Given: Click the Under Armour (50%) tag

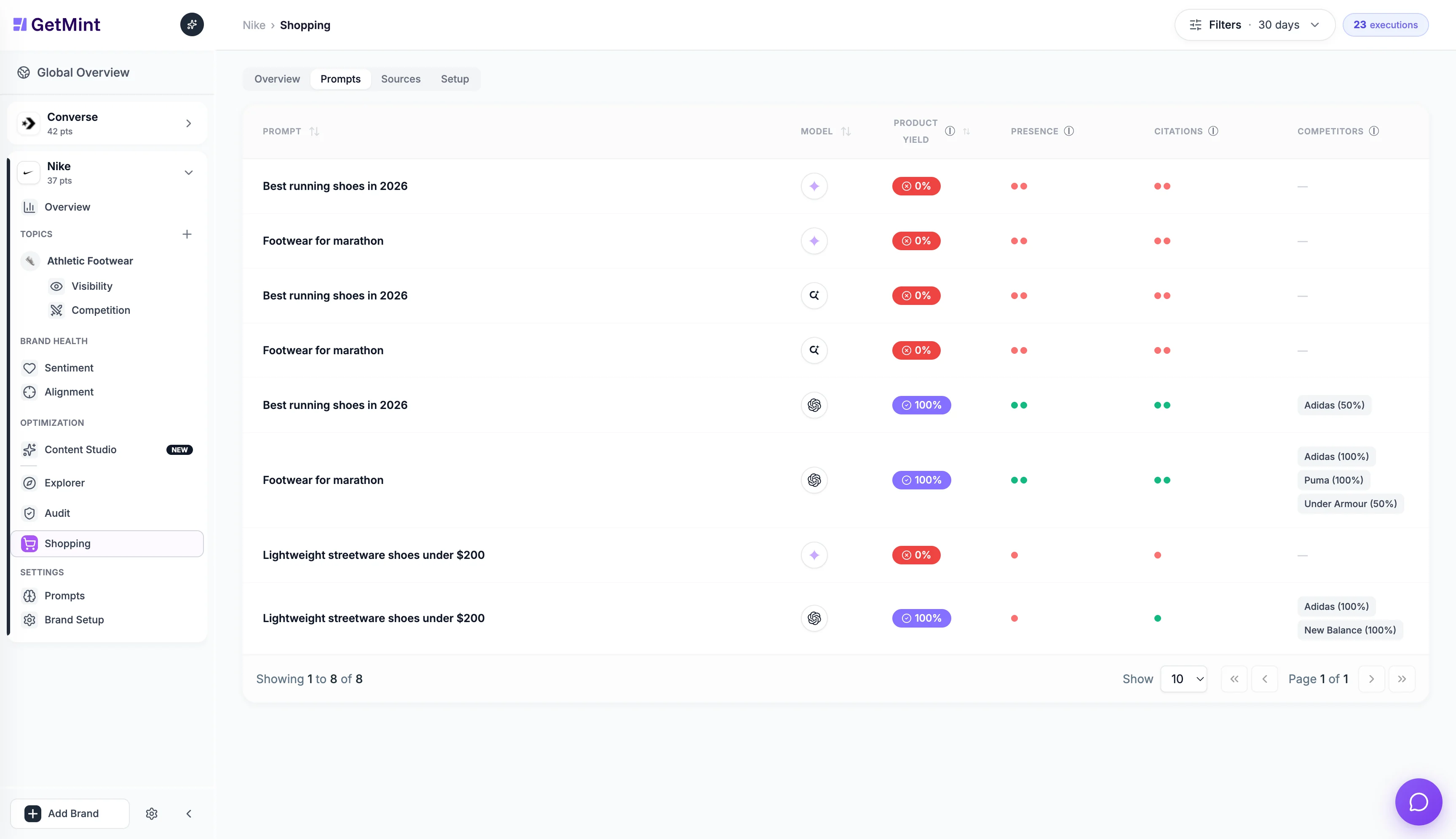Looking at the screenshot, I should tap(1351, 504).
